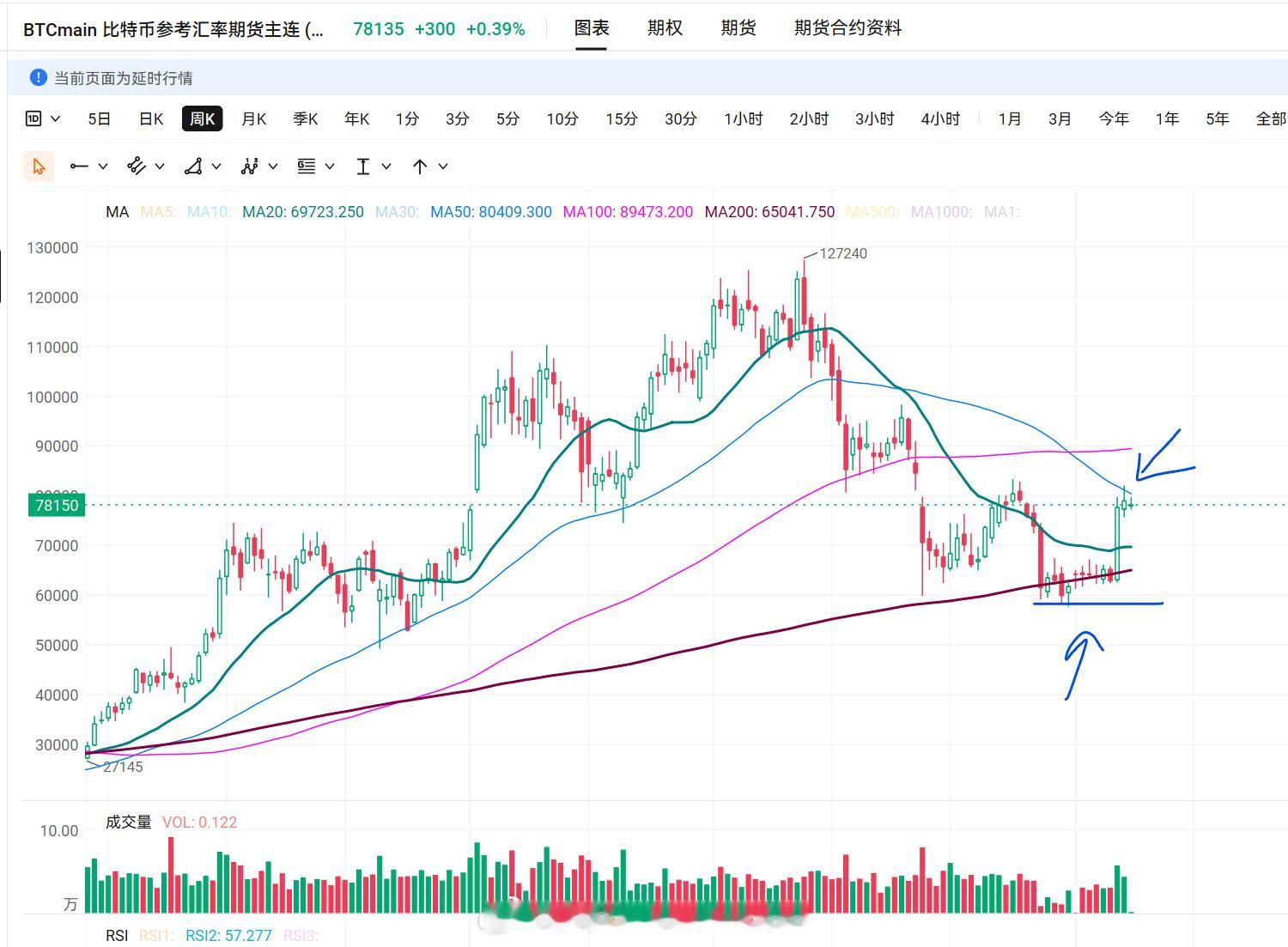
Task: Select the parallel channel drawing tool
Action: point(136,167)
